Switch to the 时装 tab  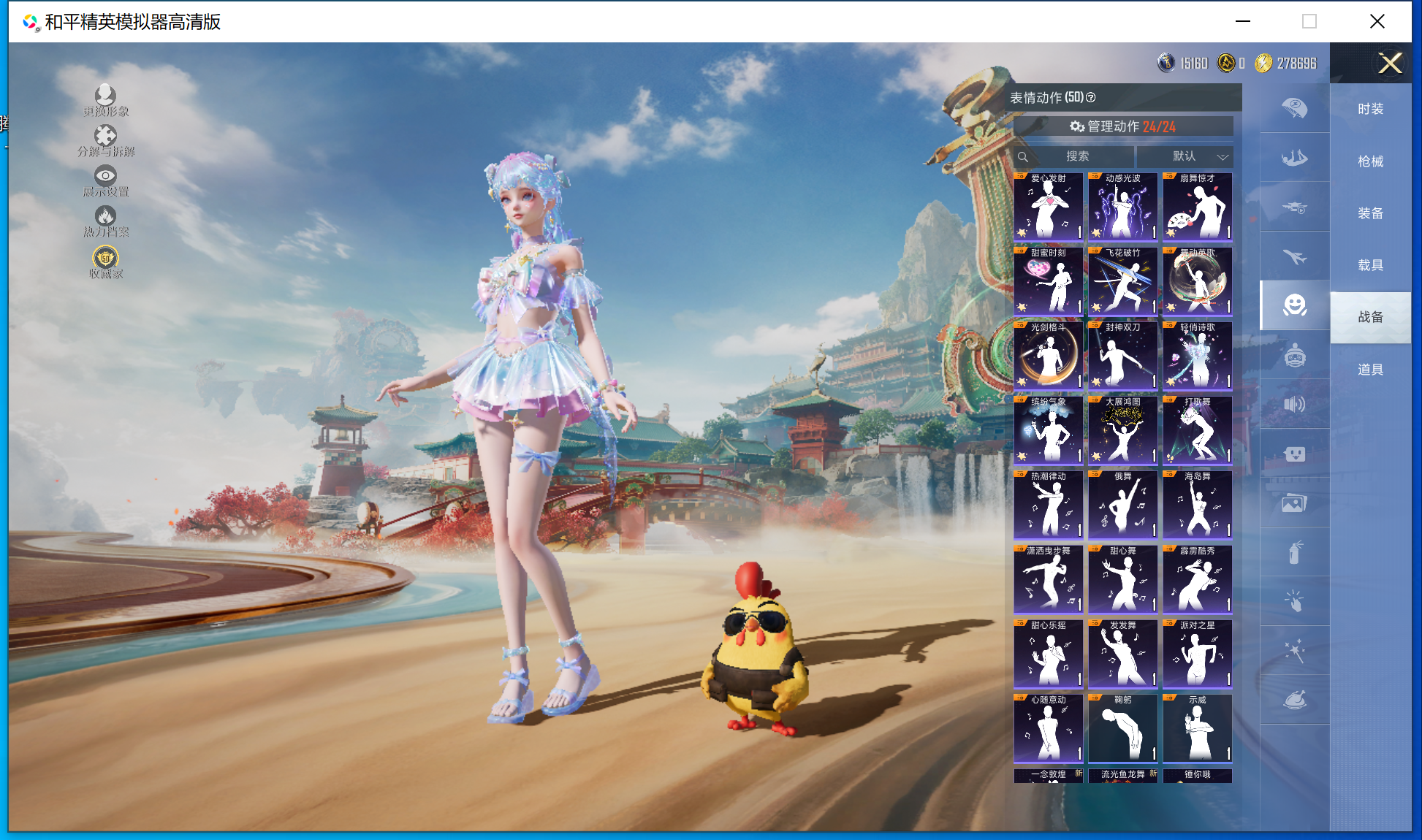[1370, 109]
